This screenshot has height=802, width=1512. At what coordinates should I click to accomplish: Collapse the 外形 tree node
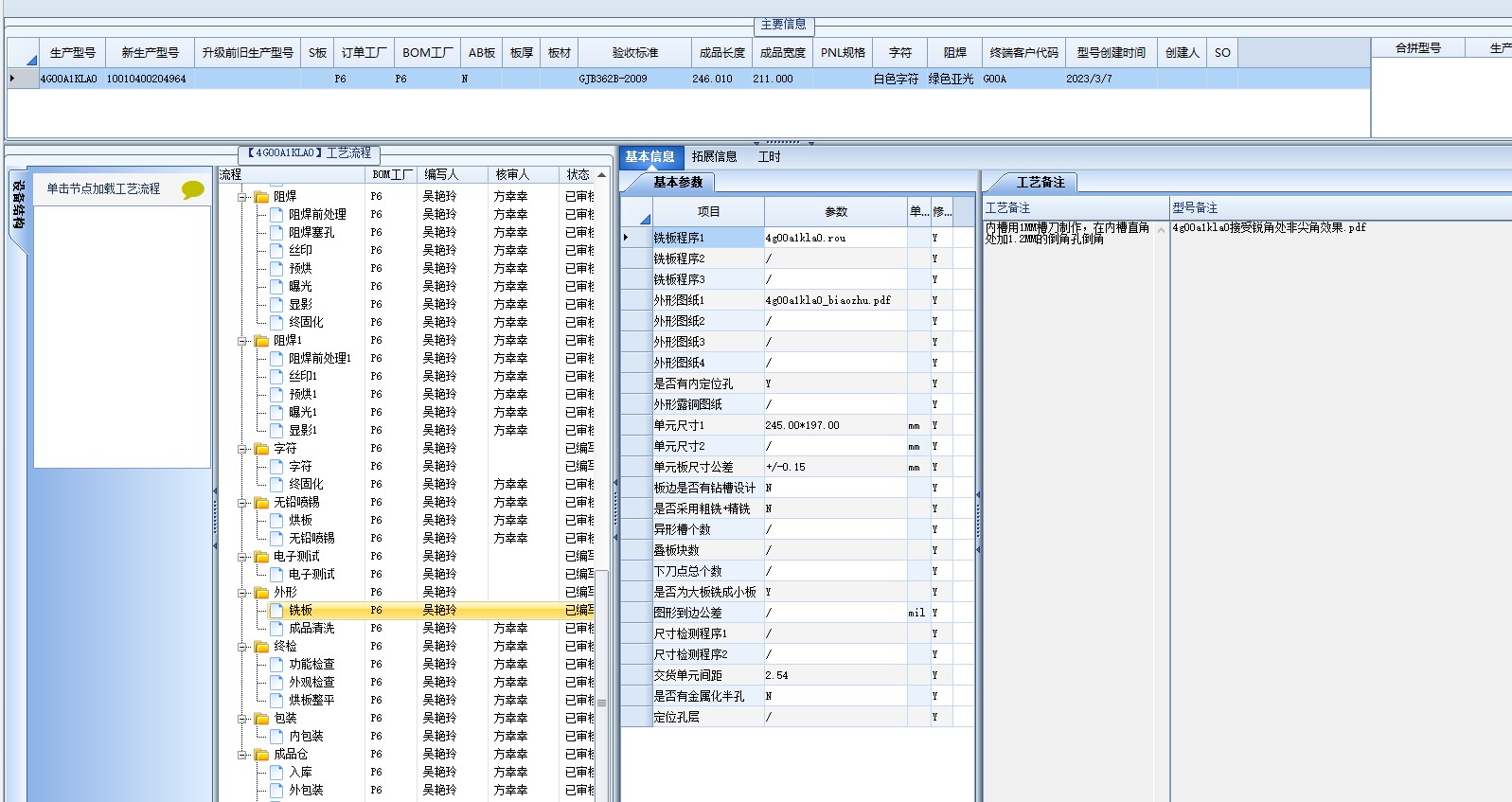coord(242,593)
